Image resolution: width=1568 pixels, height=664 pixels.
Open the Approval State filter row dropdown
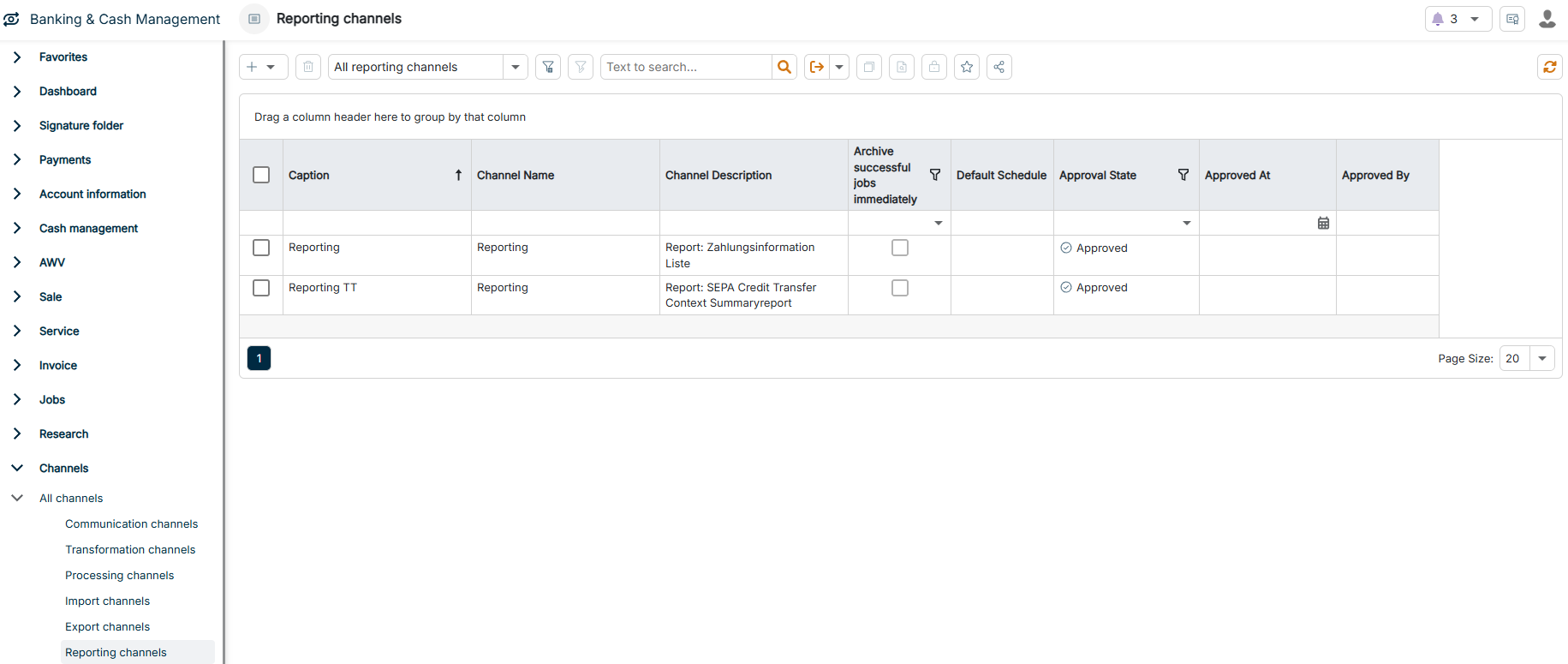[1187, 223]
